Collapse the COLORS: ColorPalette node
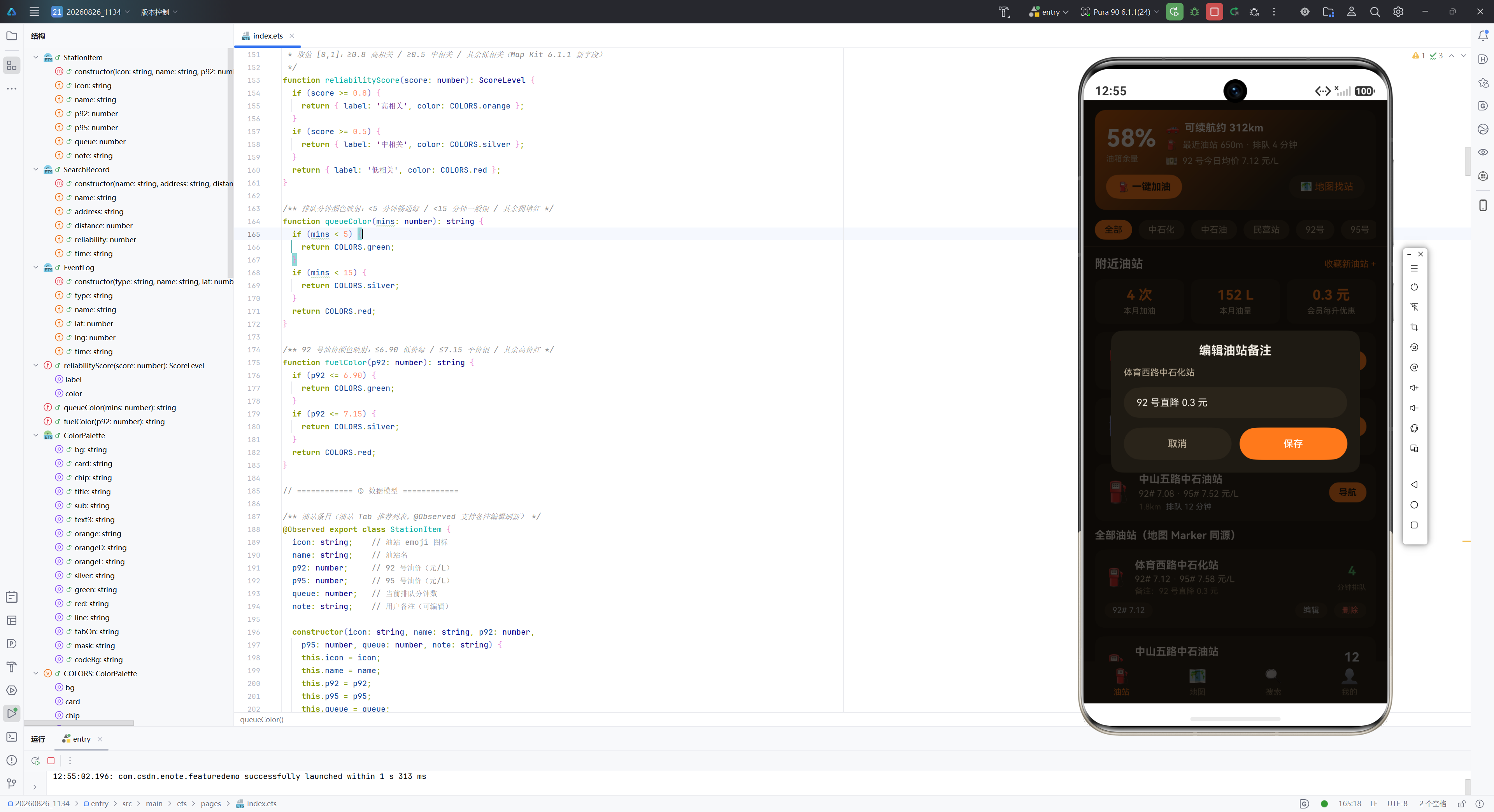Screen dimensions: 1494x812 pyautogui.click(x=35, y=674)
